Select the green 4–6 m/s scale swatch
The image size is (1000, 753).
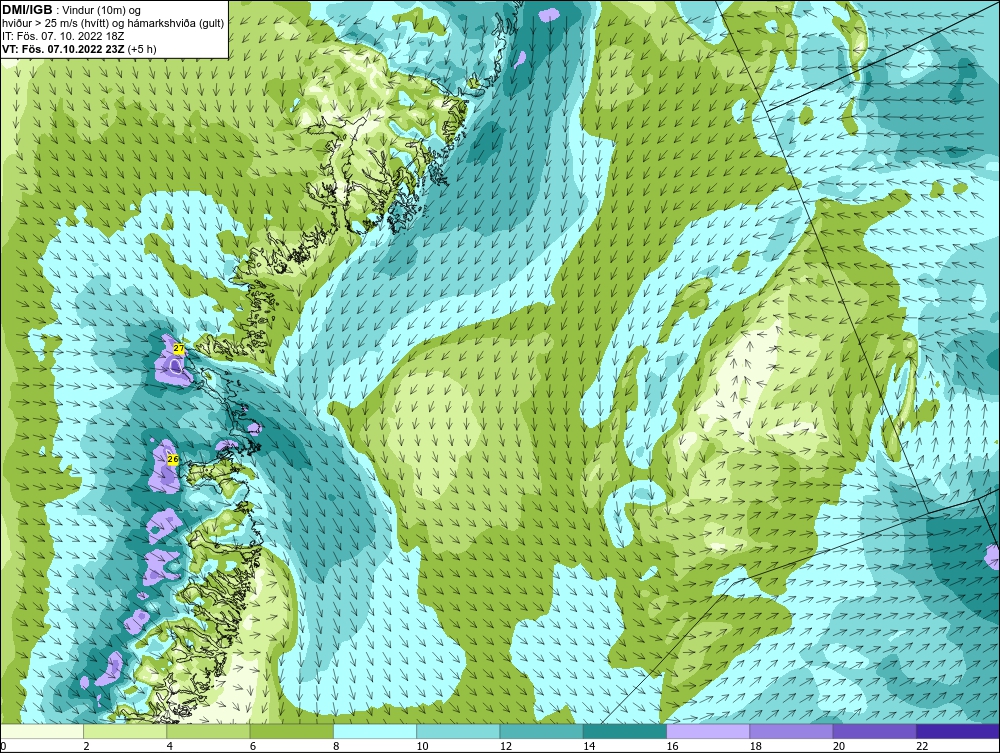pyautogui.click(x=209, y=731)
